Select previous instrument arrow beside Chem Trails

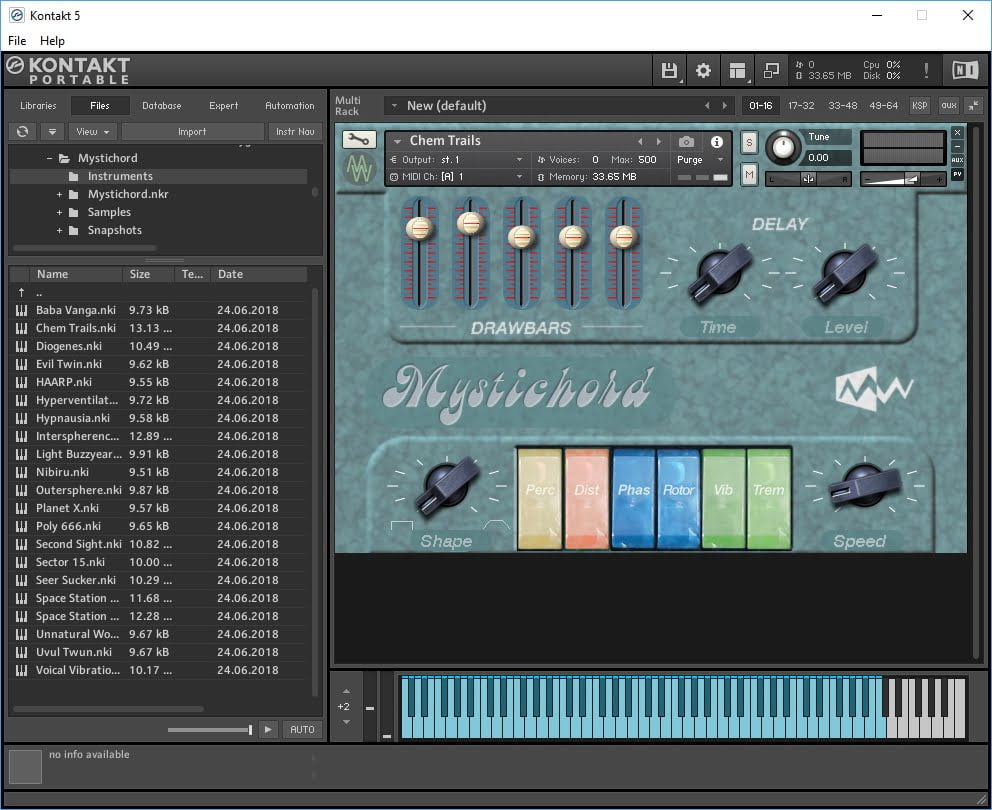tap(640, 142)
